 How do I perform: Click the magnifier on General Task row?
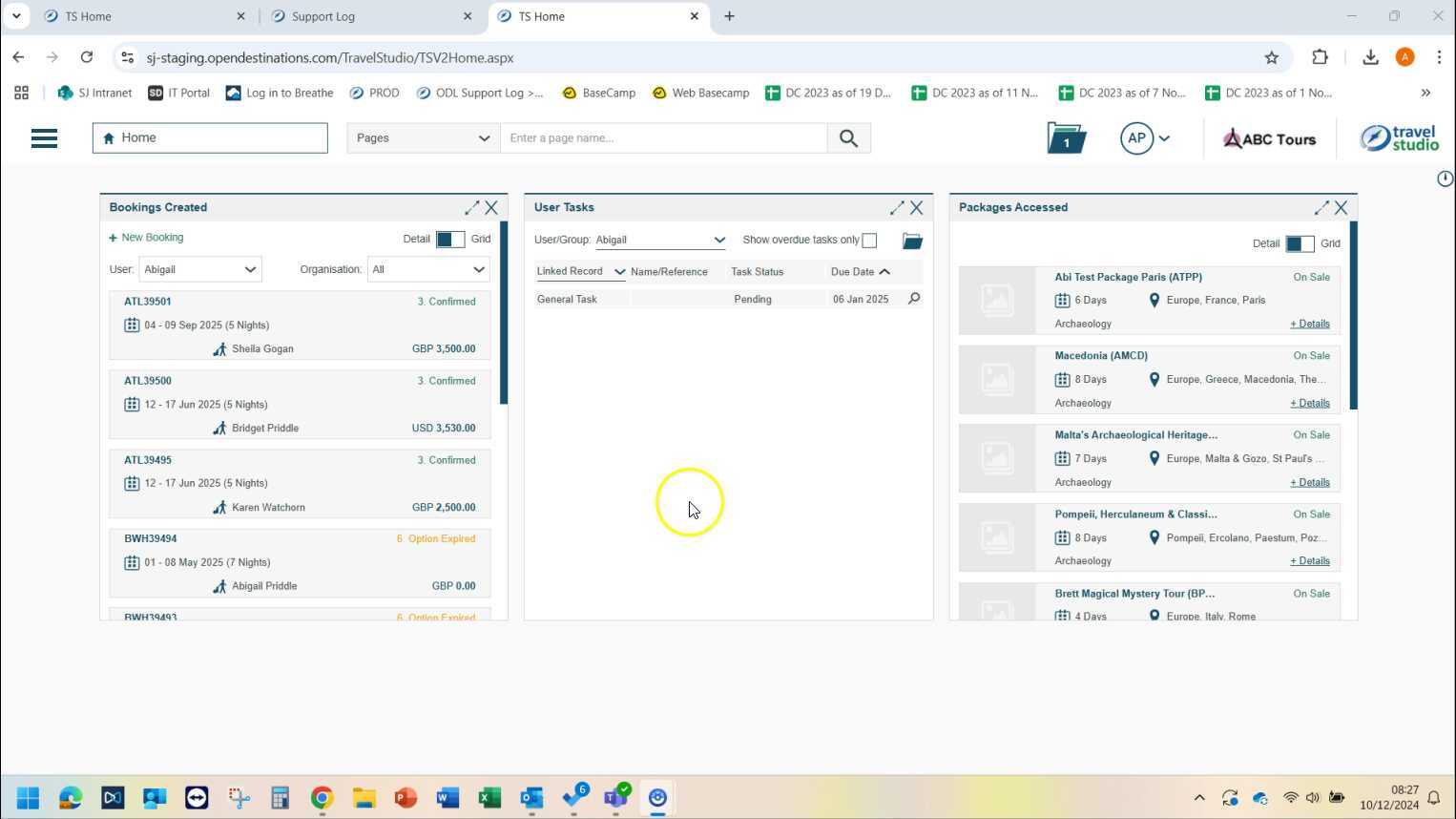[x=913, y=299]
